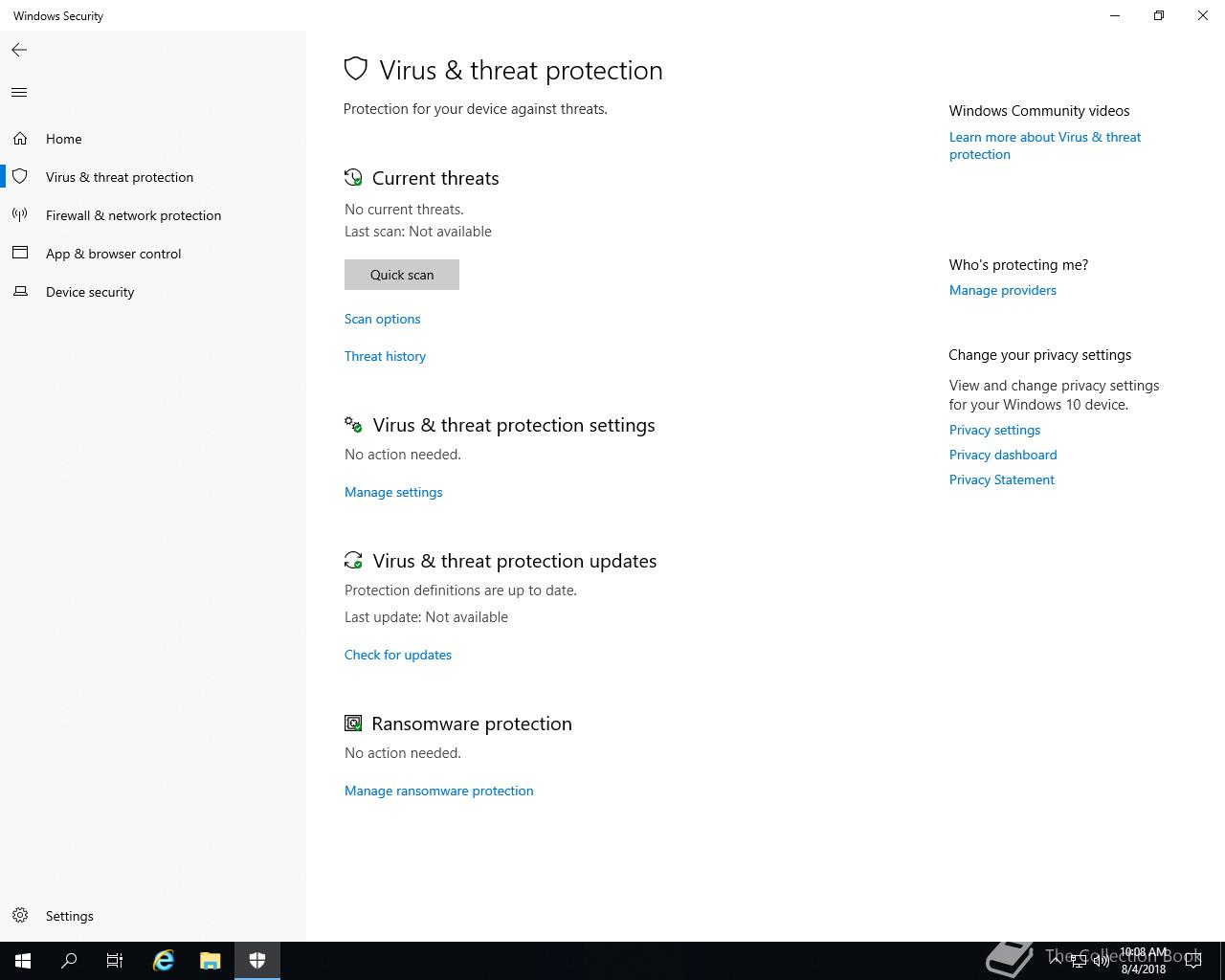Click 'Last scan: Not available' text
The height and width of the screenshot is (980, 1225).
pos(418,232)
